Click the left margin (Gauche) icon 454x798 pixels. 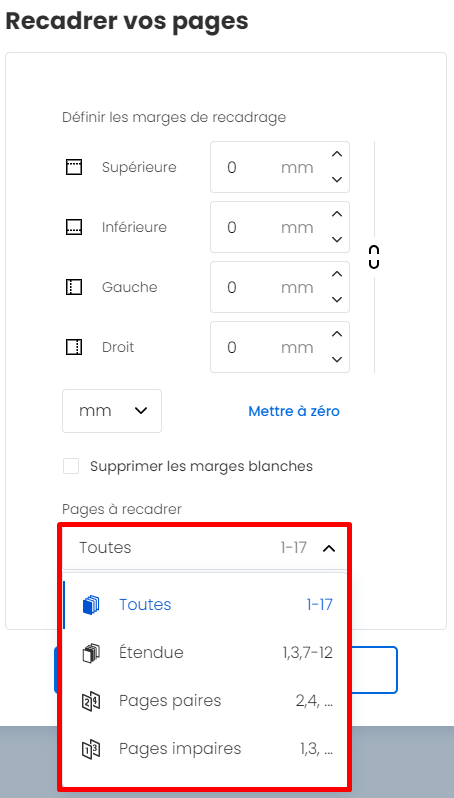[x=74, y=288]
